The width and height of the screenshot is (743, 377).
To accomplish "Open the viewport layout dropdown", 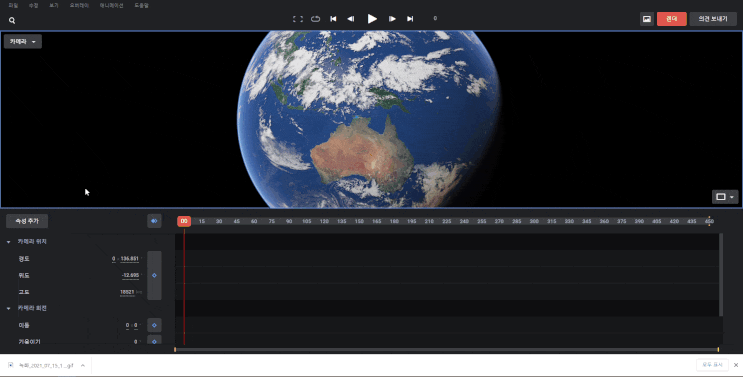I will pos(725,197).
